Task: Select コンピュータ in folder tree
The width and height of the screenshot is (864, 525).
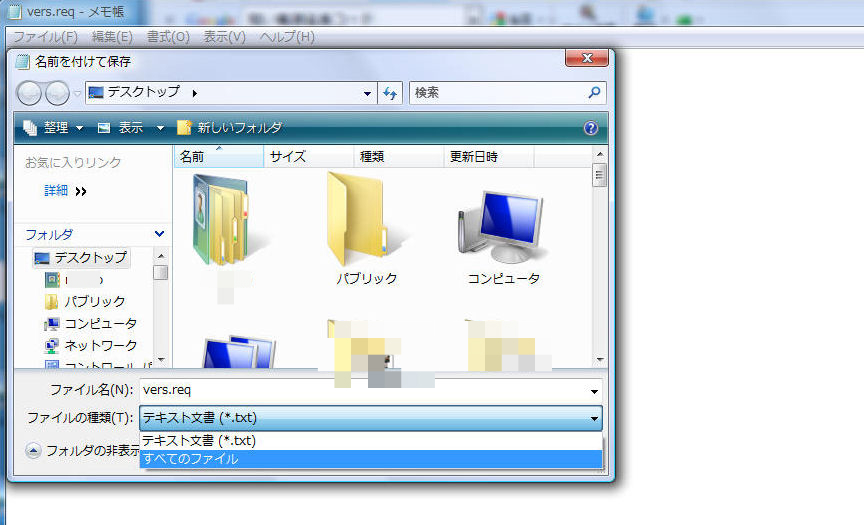Action: coord(90,323)
